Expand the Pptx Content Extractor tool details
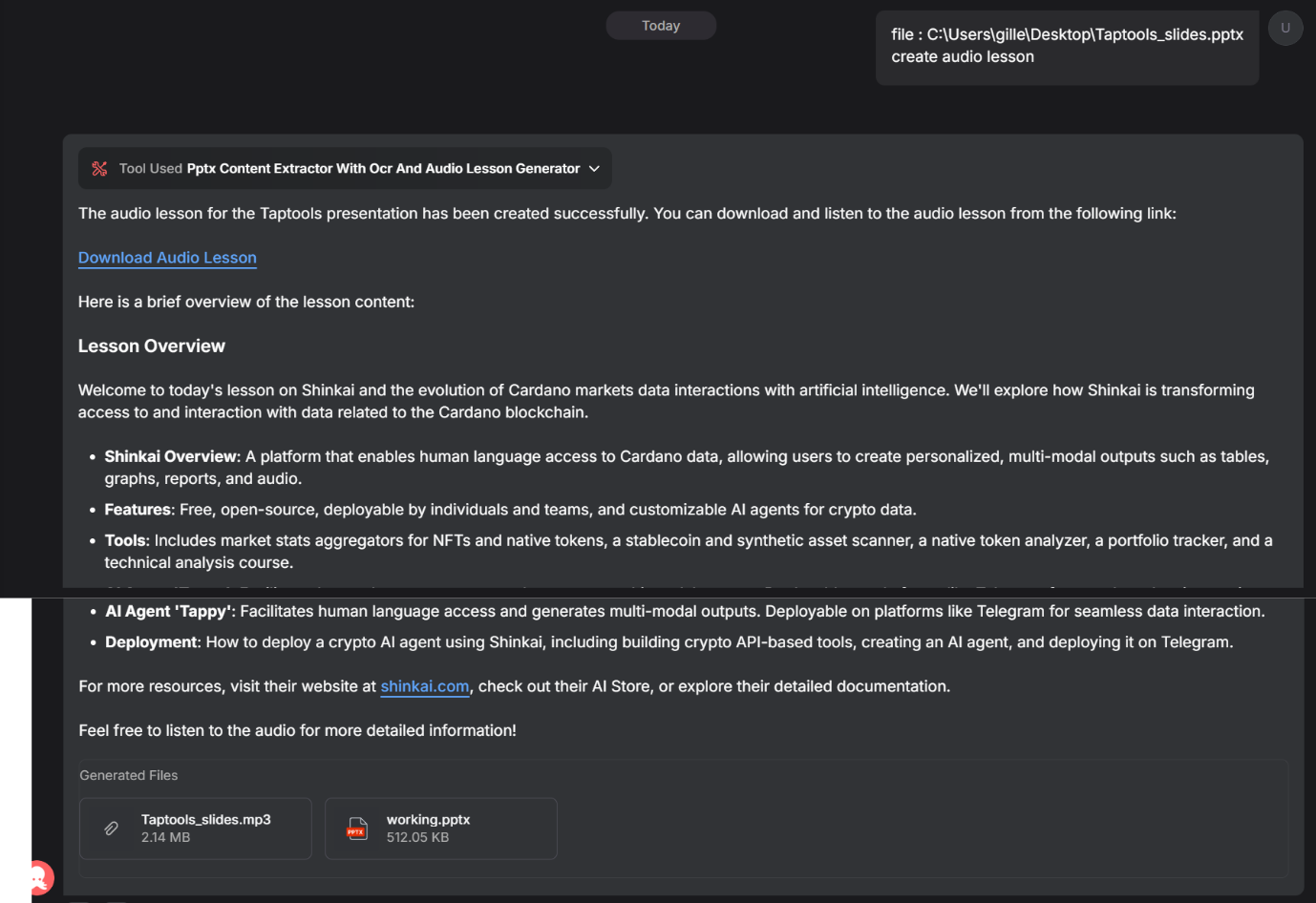 tap(383, 169)
